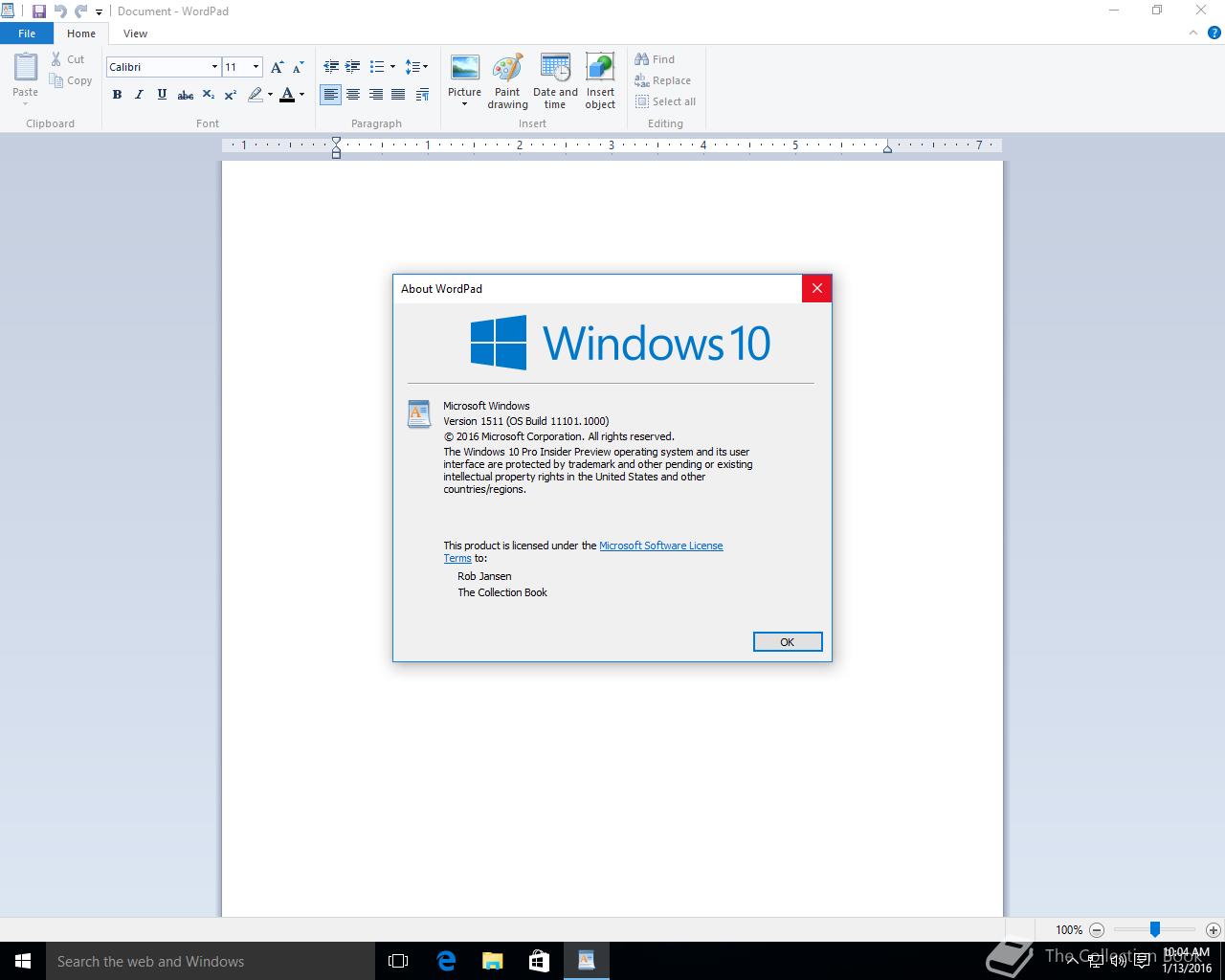
Task: Collapse the ribbon with the chevron
Action: click(1193, 33)
